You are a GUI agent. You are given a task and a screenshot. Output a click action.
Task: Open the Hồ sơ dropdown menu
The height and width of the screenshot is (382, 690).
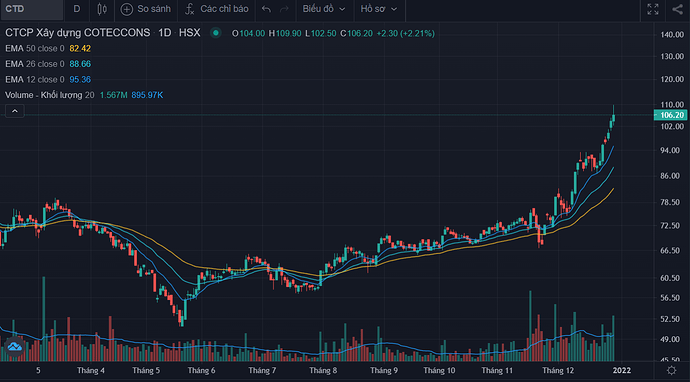(379, 9)
